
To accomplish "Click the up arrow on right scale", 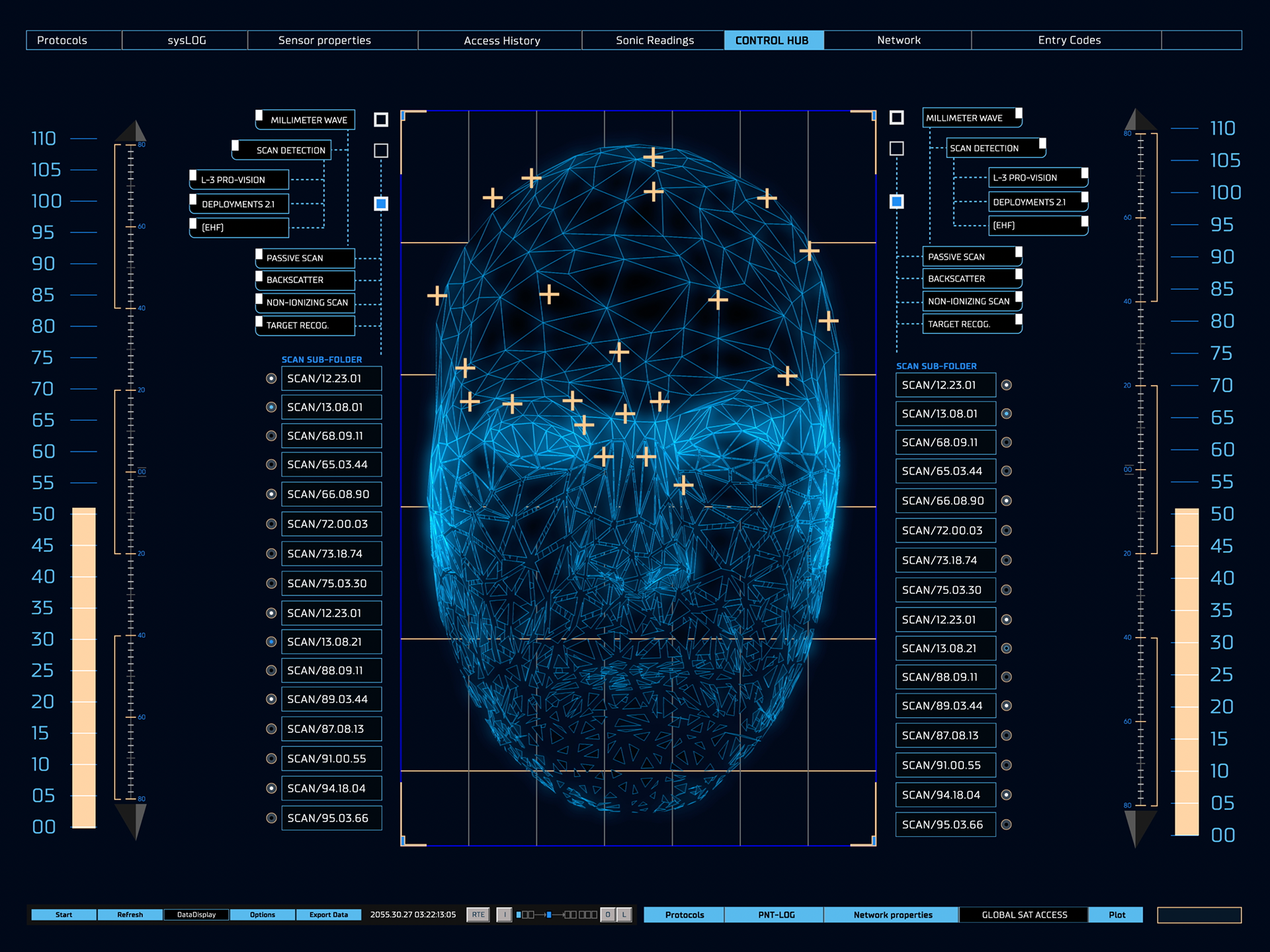I will pyautogui.click(x=1139, y=120).
